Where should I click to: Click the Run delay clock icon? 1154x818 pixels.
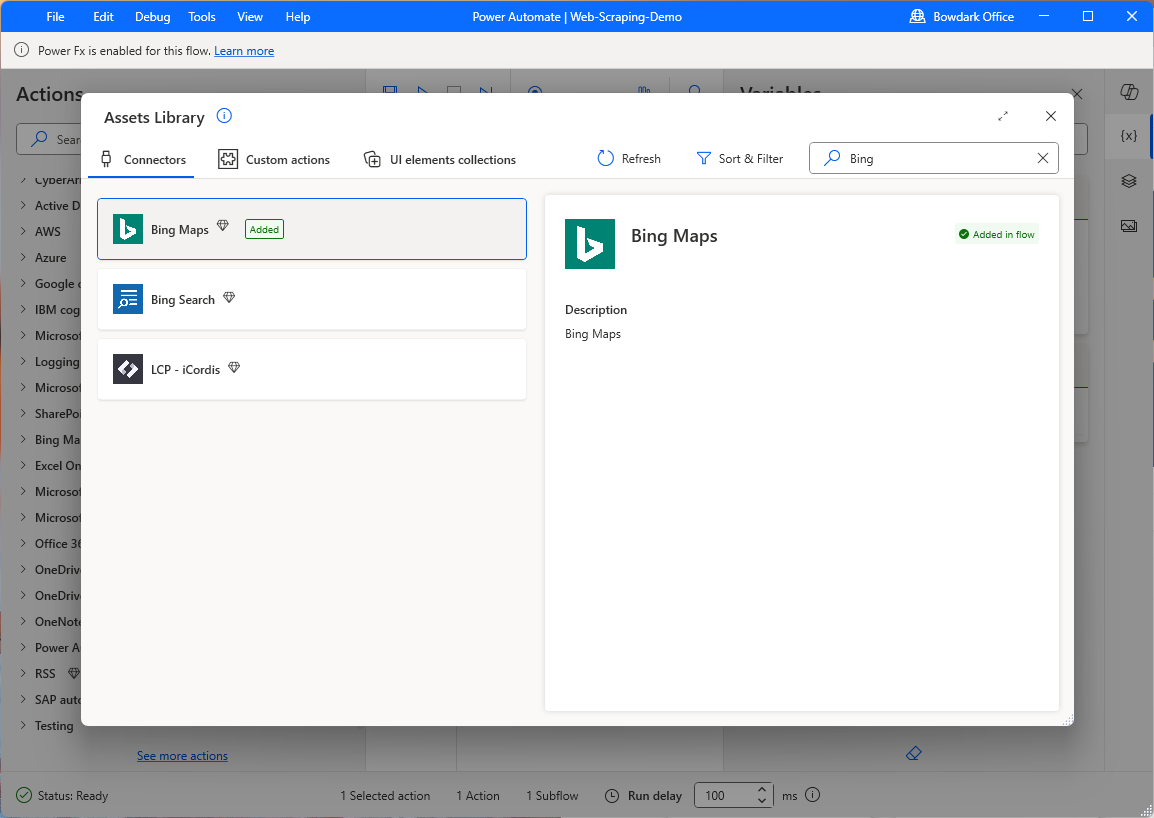(x=612, y=796)
